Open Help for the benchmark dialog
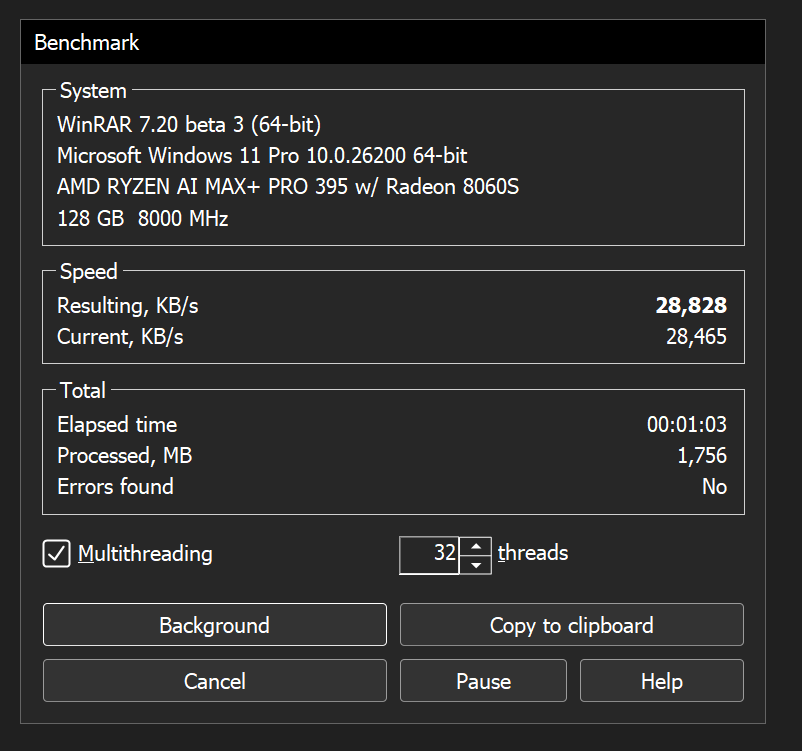This screenshot has height=751, width=802. (x=661, y=681)
